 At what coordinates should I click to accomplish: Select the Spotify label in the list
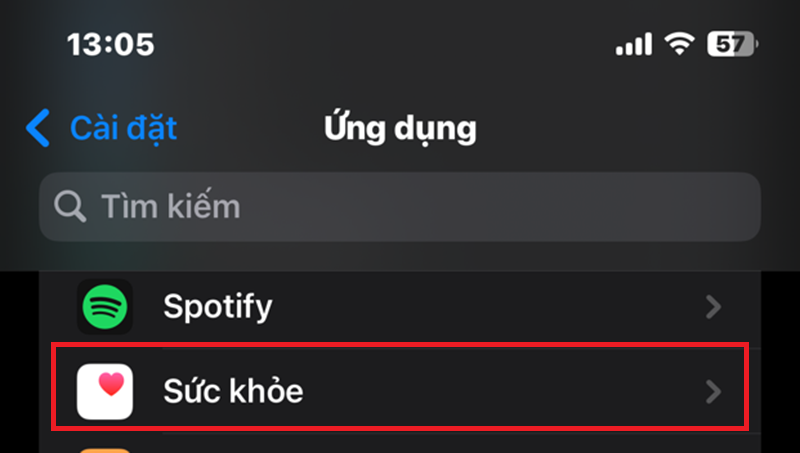217,306
